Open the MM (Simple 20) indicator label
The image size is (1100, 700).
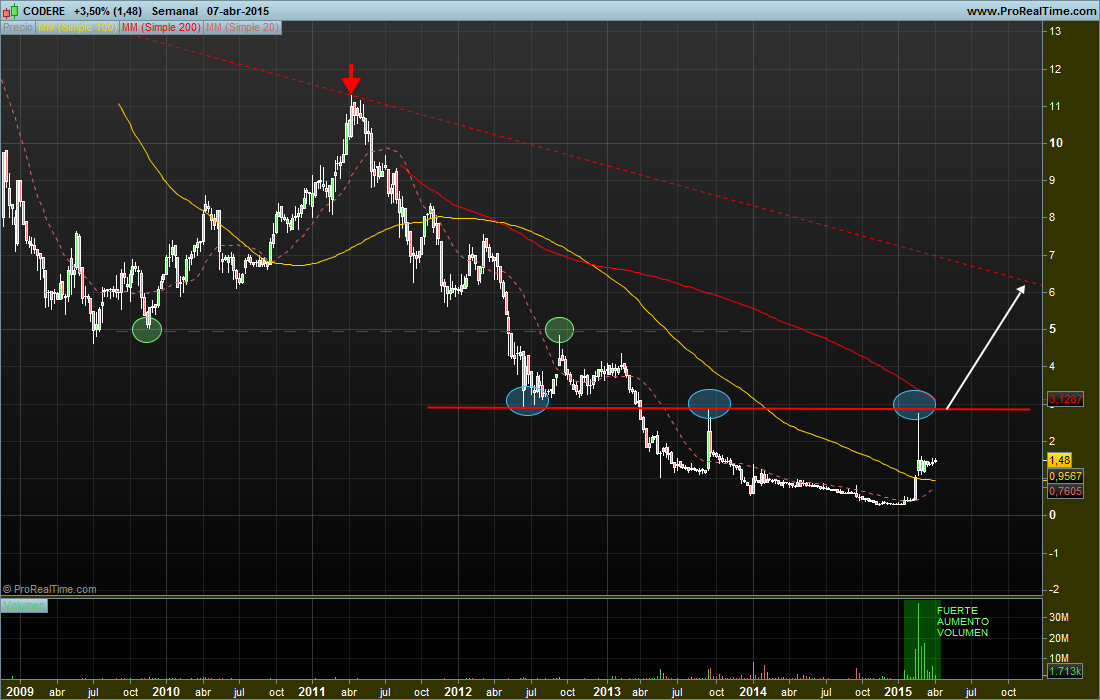[x=243, y=27]
